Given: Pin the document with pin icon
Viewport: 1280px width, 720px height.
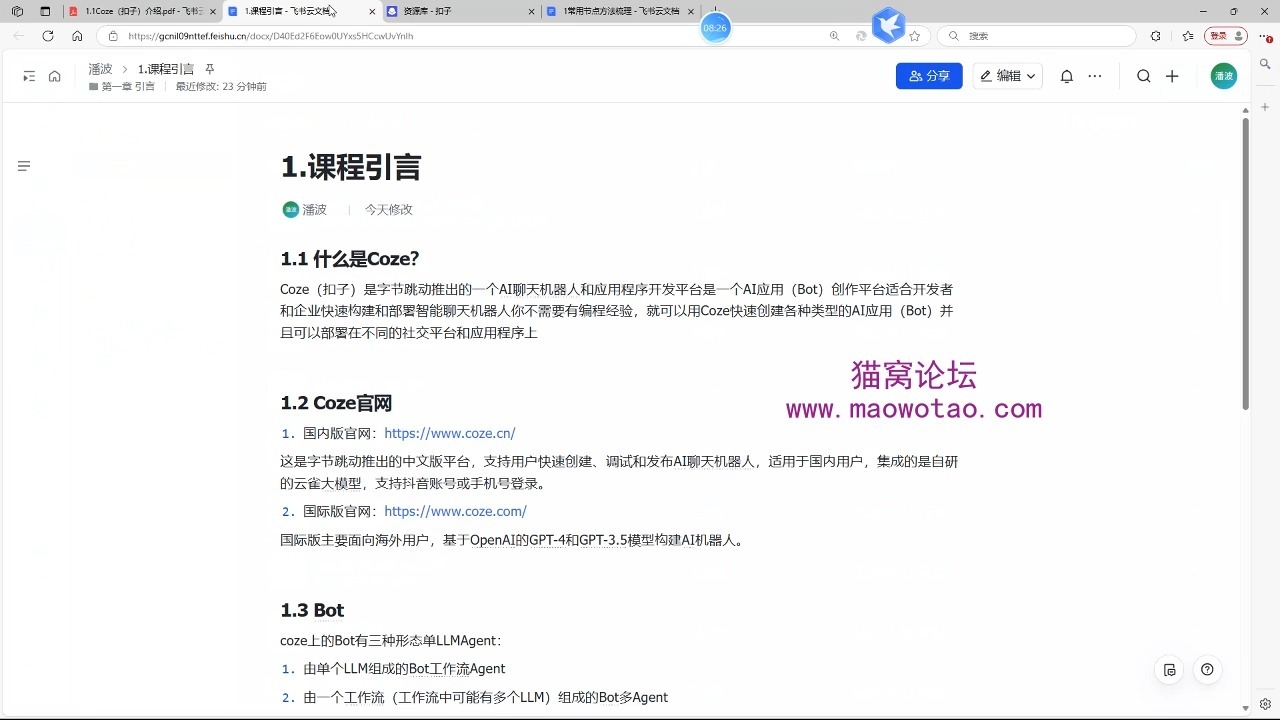Looking at the screenshot, I should coord(210,69).
